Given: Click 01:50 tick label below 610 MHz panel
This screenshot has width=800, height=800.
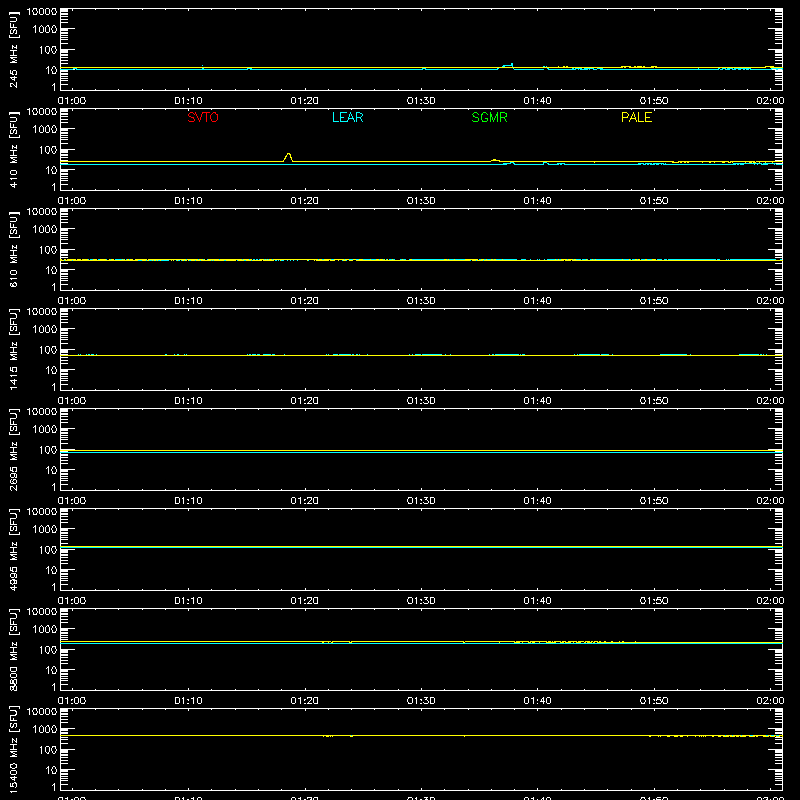Looking at the screenshot, I should 654,301.
